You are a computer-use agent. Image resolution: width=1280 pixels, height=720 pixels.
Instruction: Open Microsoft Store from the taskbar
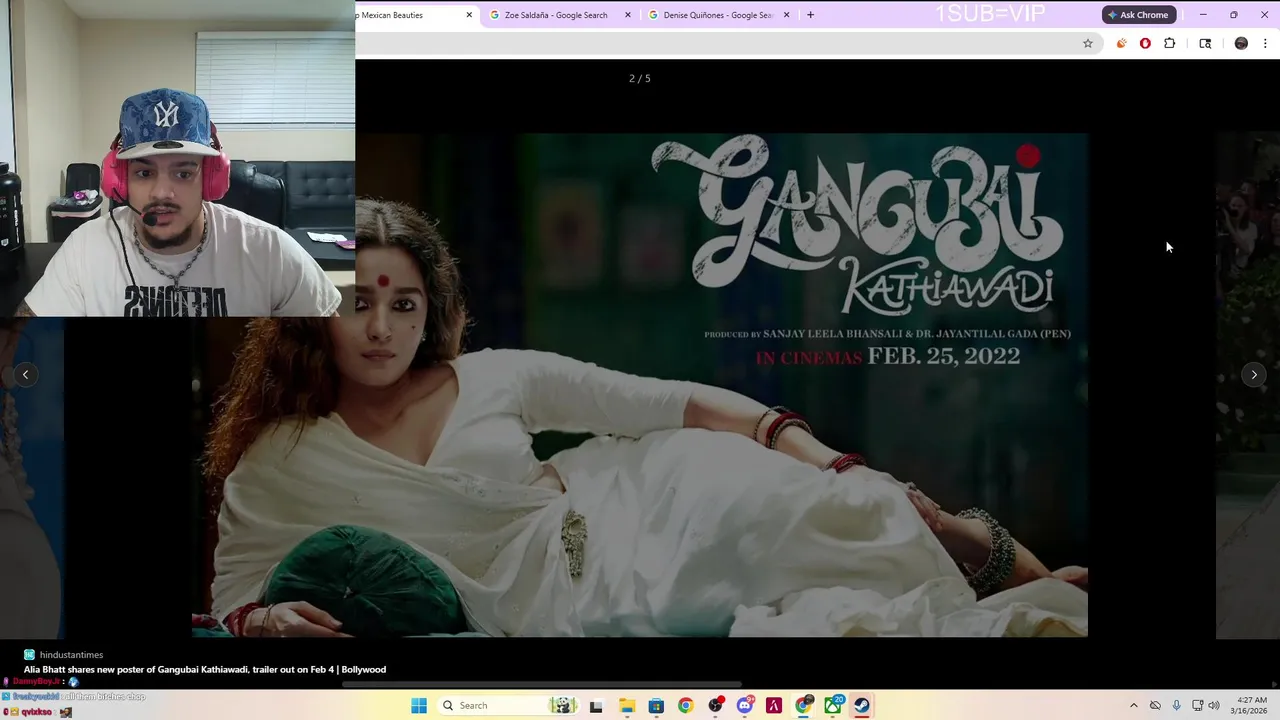tap(656, 706)
